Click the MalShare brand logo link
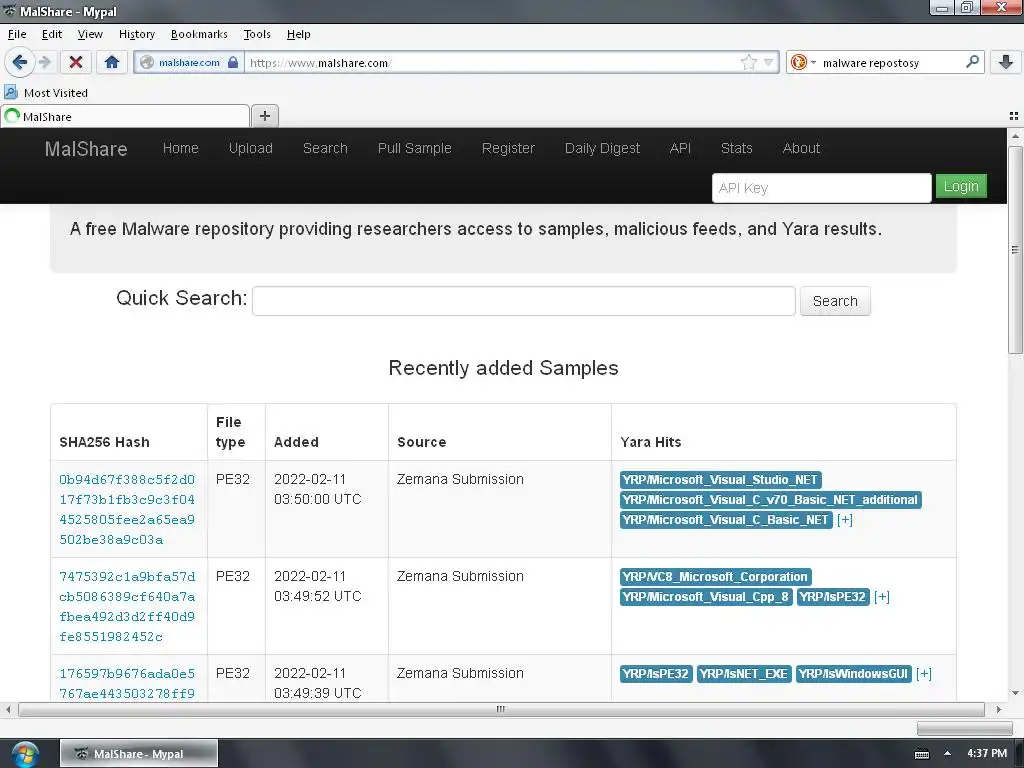This screenshot has height=768, width=1024. coord(86,148)
